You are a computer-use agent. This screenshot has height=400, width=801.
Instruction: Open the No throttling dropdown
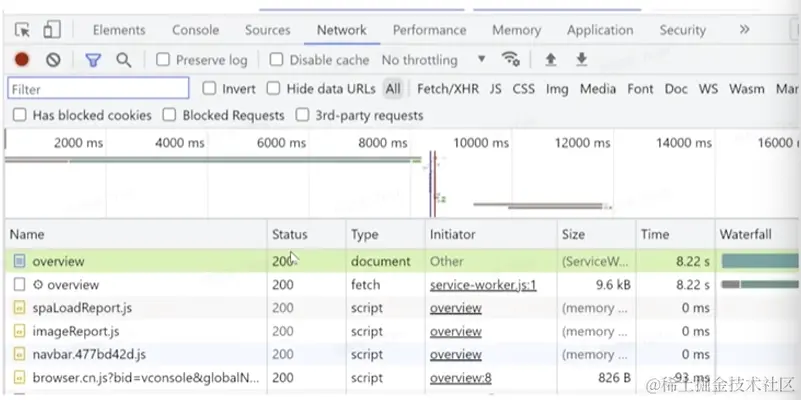point(434,60)
